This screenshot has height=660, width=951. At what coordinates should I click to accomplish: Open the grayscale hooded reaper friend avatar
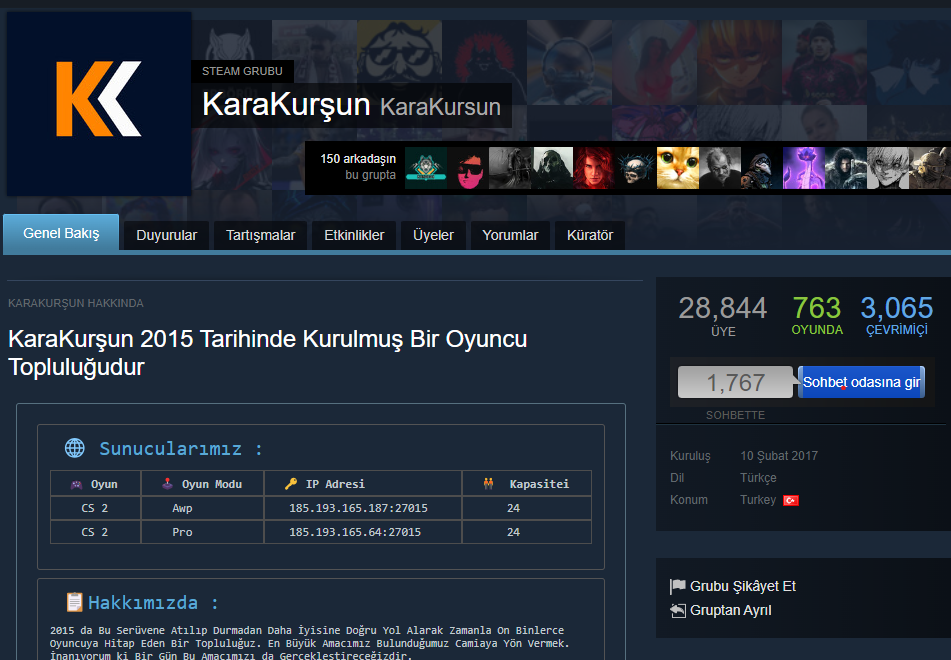[x=510, y=167]
